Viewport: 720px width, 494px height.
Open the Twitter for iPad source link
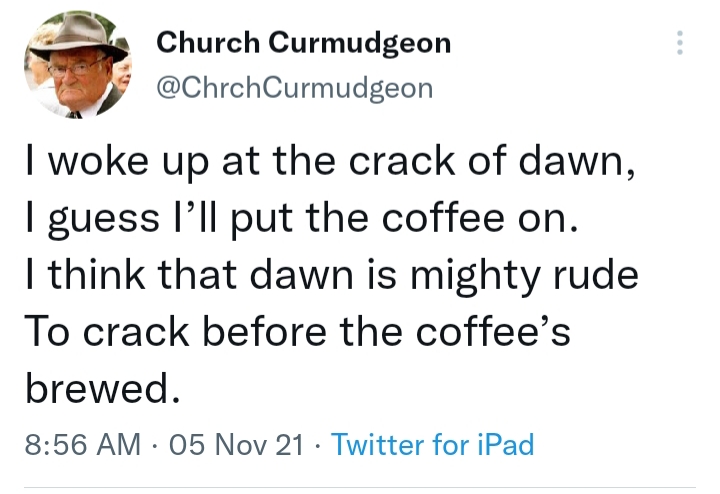432,444
